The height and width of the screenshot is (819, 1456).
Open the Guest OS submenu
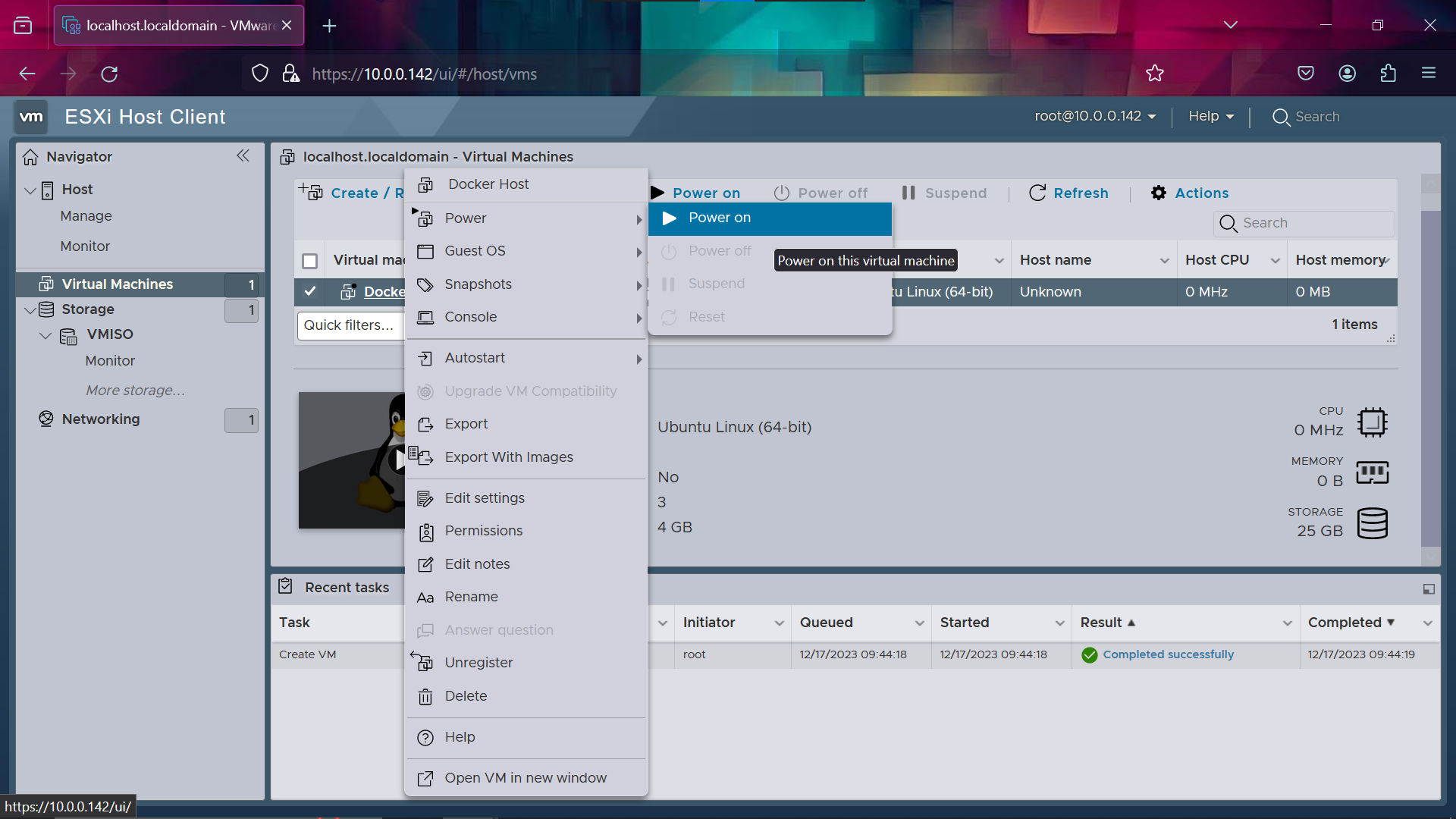[x=526, y=251]
